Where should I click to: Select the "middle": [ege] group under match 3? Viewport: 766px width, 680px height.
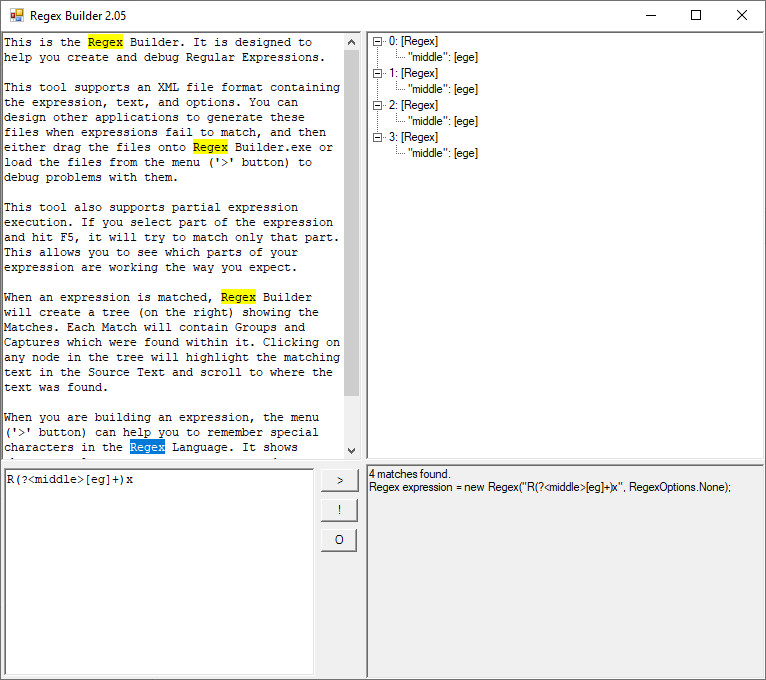(x=443, y=153)
